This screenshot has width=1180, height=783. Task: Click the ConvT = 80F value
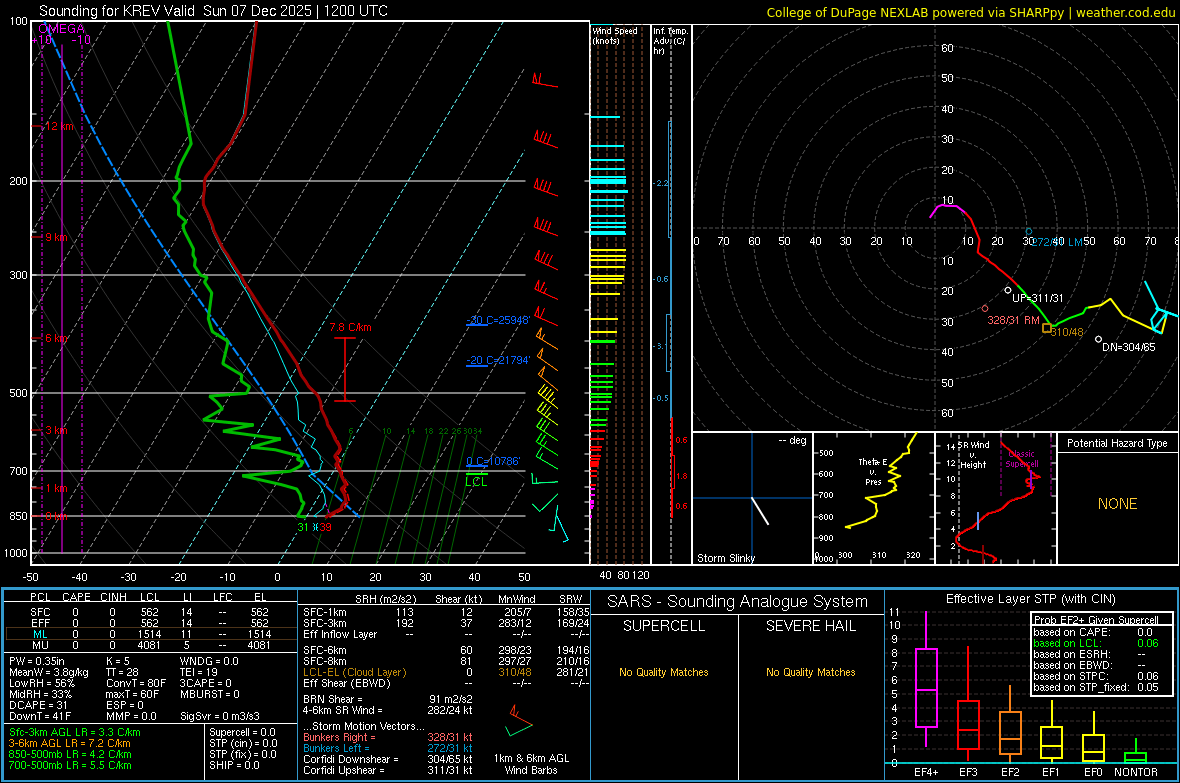pyautogui.click(x=136, y=683)
